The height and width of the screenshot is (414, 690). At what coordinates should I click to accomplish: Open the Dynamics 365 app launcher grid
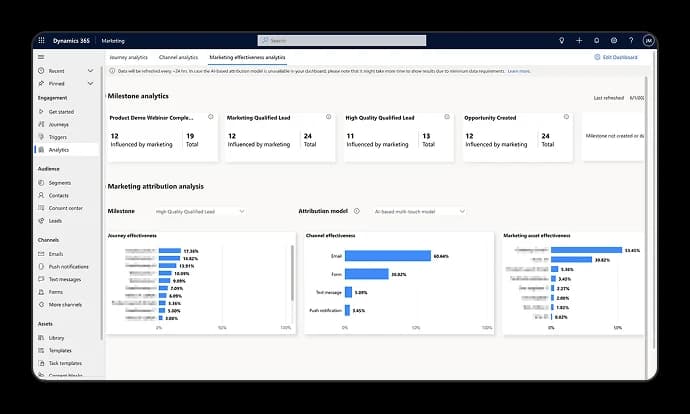(42, 41)
